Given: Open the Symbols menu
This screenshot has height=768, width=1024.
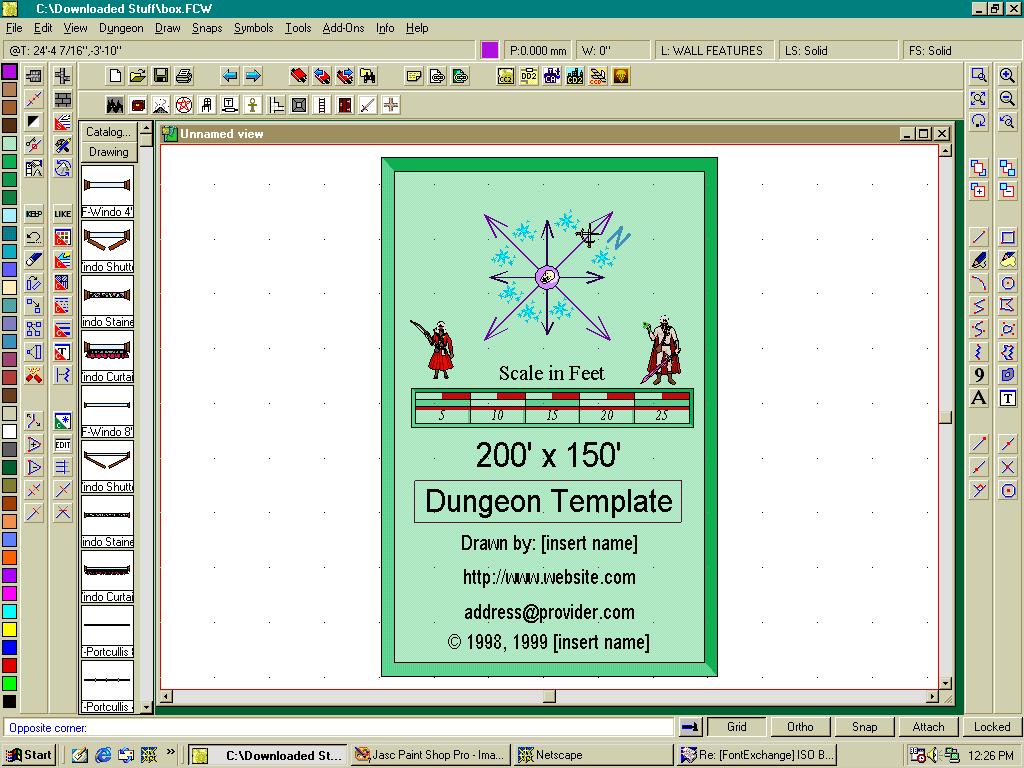Looking at the screenshot, I should [x=253, y=28].
